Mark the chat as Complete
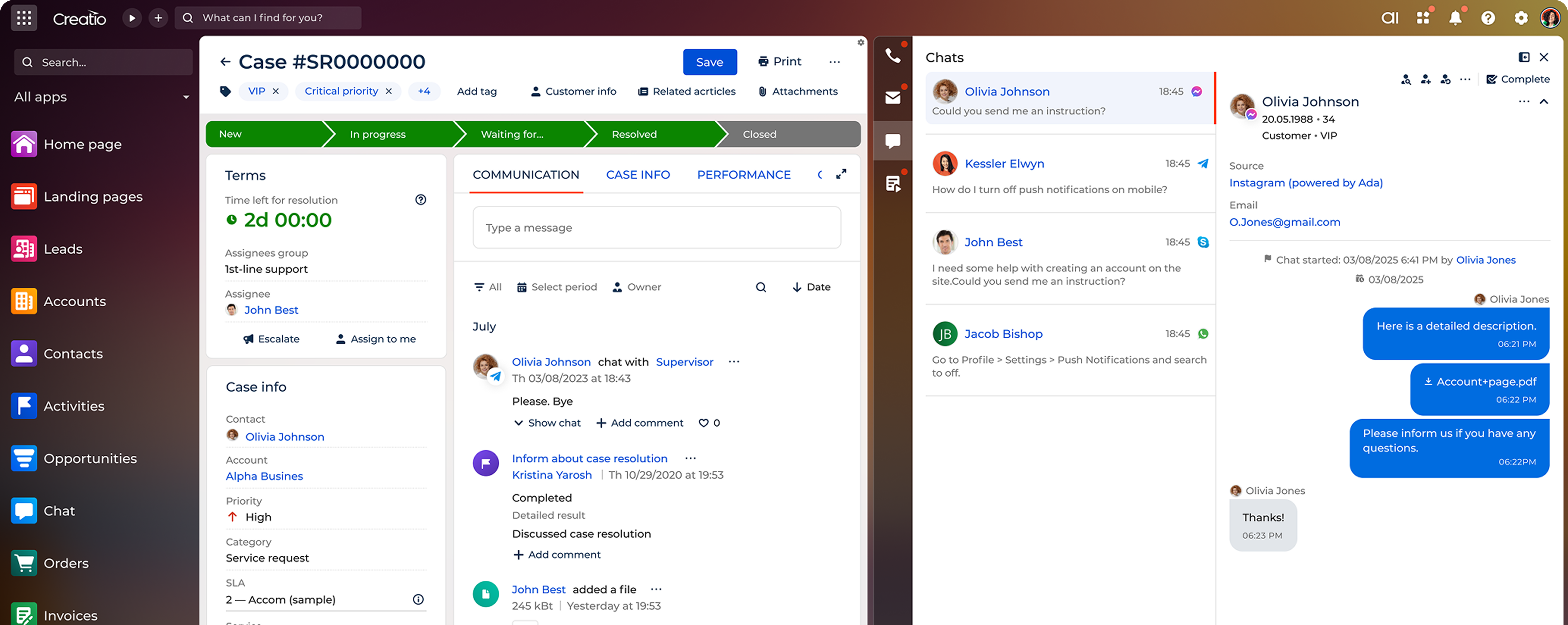The image size is (1568, 625). 1518,79
